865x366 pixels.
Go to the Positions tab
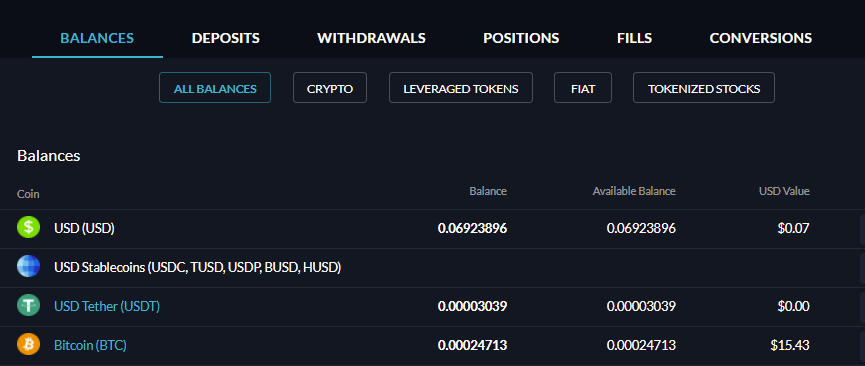pyautogui.click(x=521, y=38)
